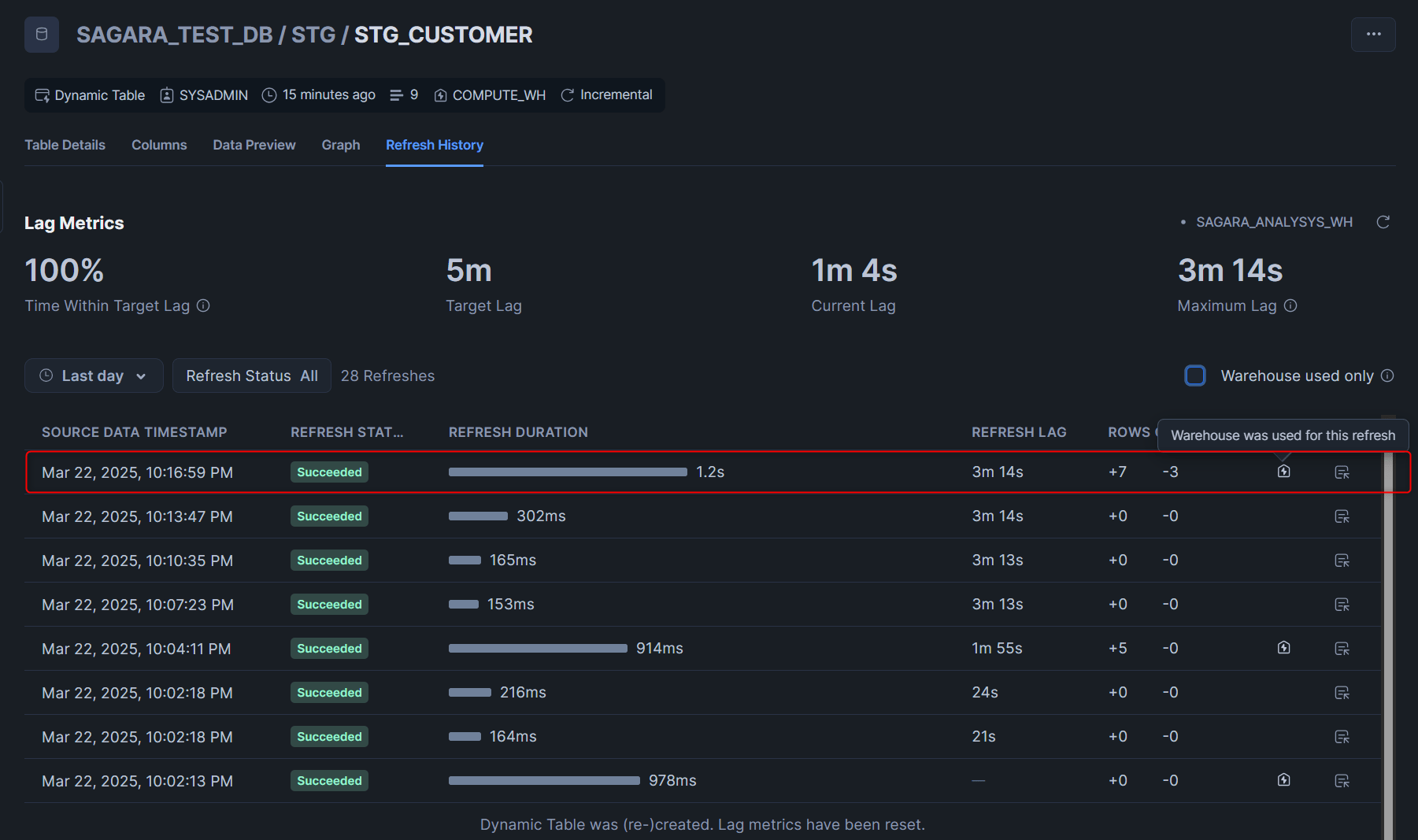Screen dimensions: 1418x840
Task: Sort by Refresh Lag column header
Action: [1019, 432]
